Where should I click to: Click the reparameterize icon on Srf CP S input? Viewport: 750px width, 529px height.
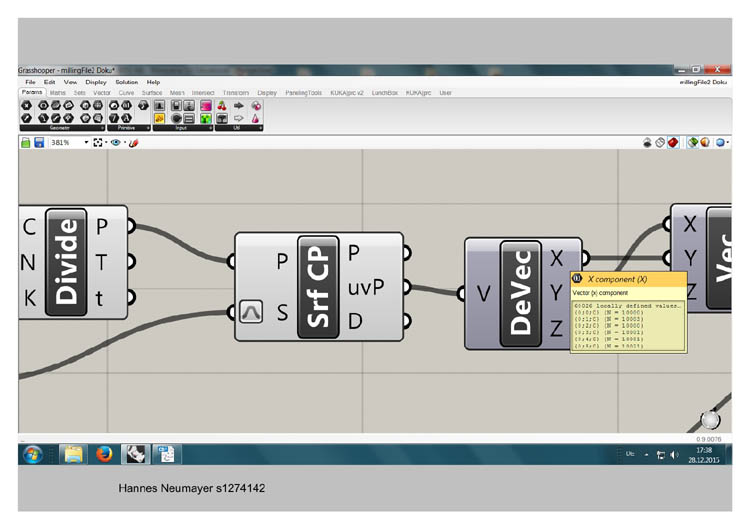[251, 312]
